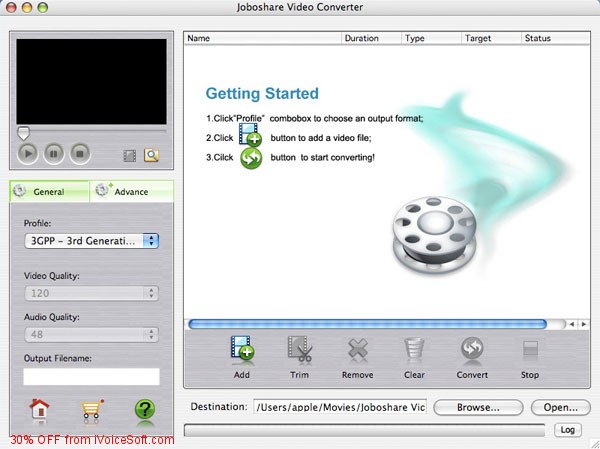Image resolution: width=600 pixels, height=449 pixels.
Task: Click the Audio Quality stepper arrows
Action: (152, 335)
